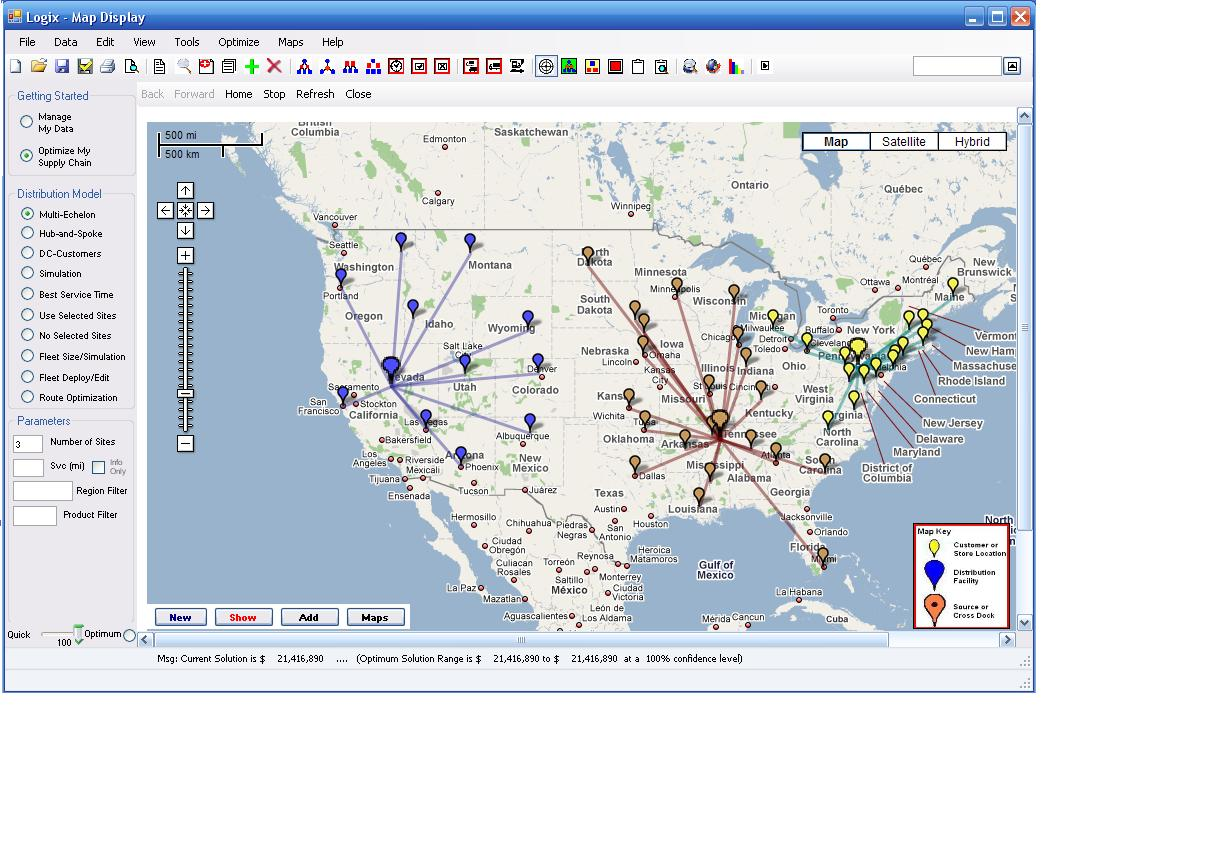Open the Optimize menu
This screenshot has height=858, width=1218.
(238, 42)
